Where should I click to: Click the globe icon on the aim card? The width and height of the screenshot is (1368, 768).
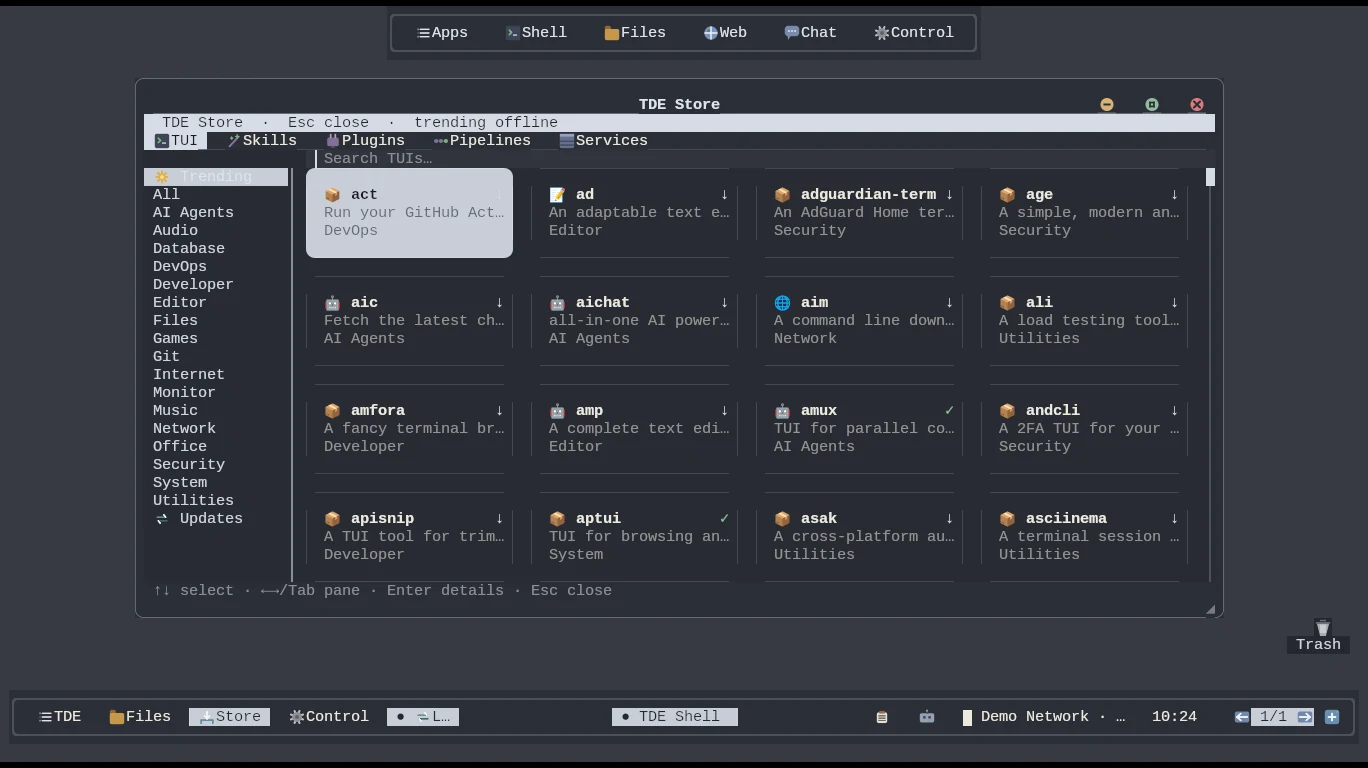click(782, 303)
